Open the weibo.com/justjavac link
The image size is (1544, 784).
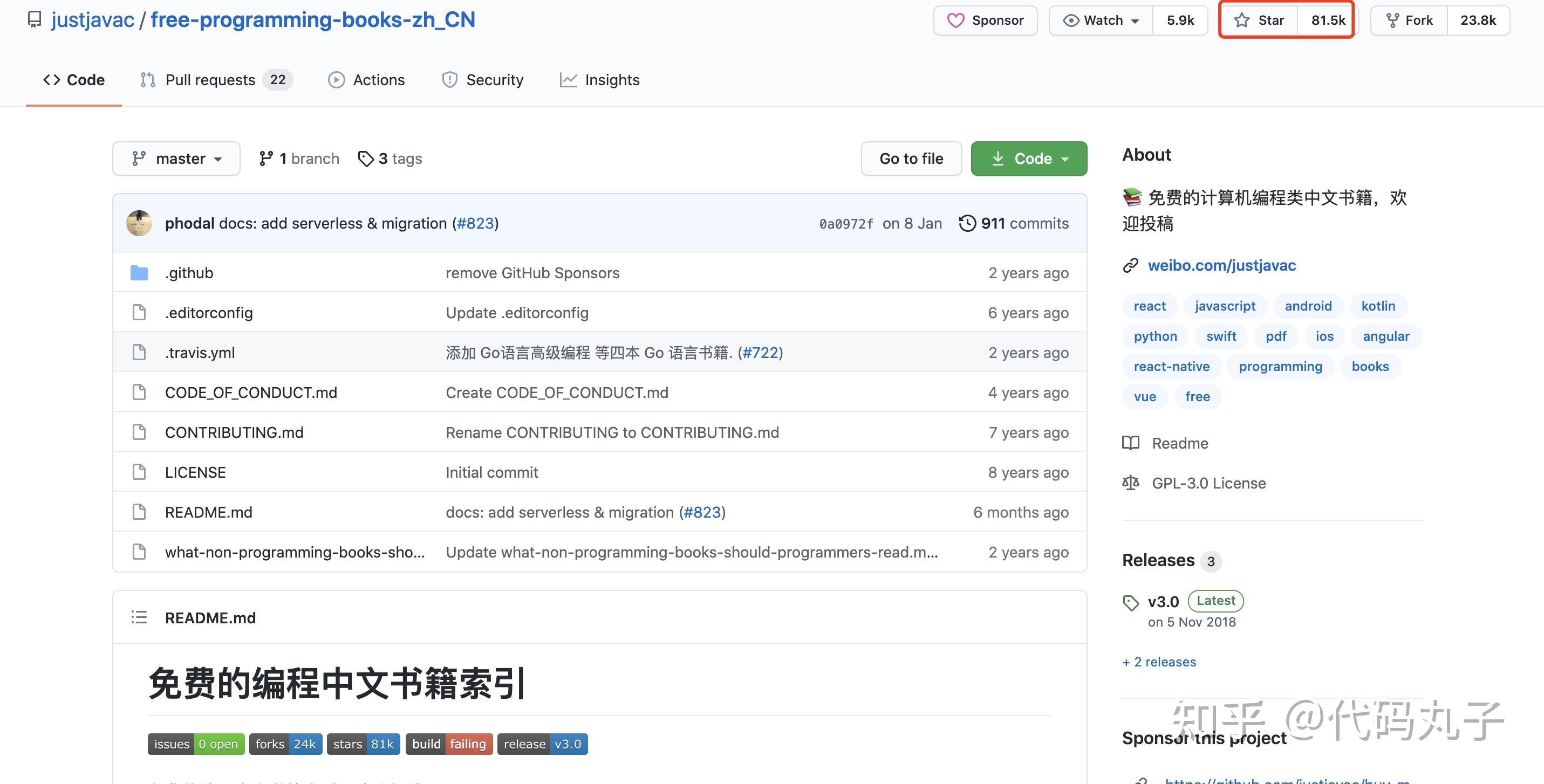[1221, 265]
